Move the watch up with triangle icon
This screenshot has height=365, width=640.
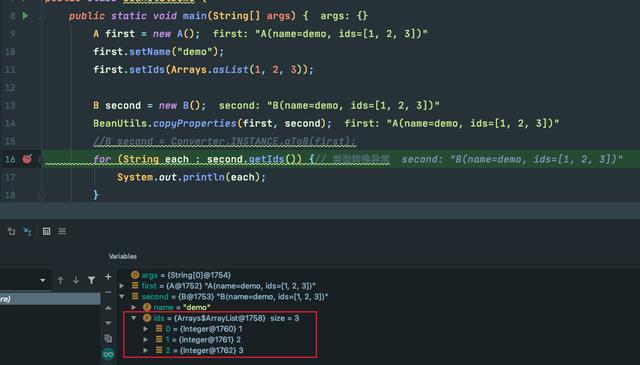tap(108, 308)
